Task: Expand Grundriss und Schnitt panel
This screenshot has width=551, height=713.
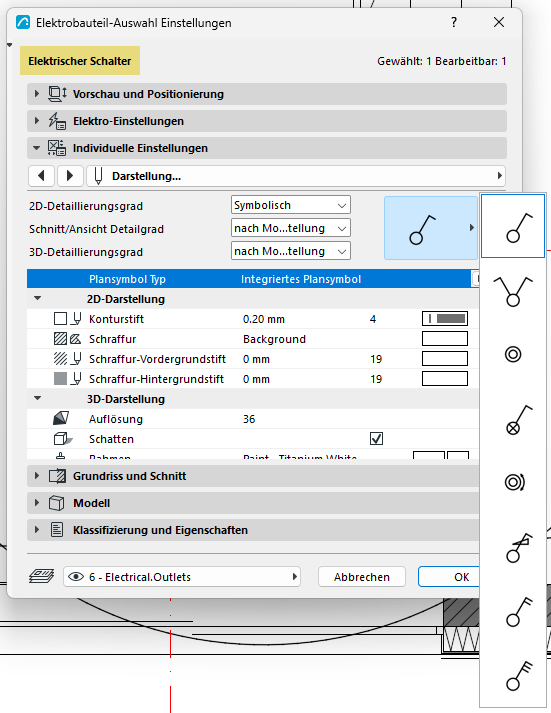Action: pos(37,476)
